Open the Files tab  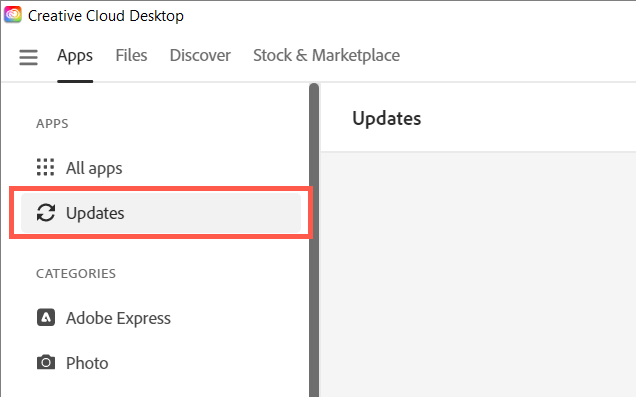tap(131, 55)
